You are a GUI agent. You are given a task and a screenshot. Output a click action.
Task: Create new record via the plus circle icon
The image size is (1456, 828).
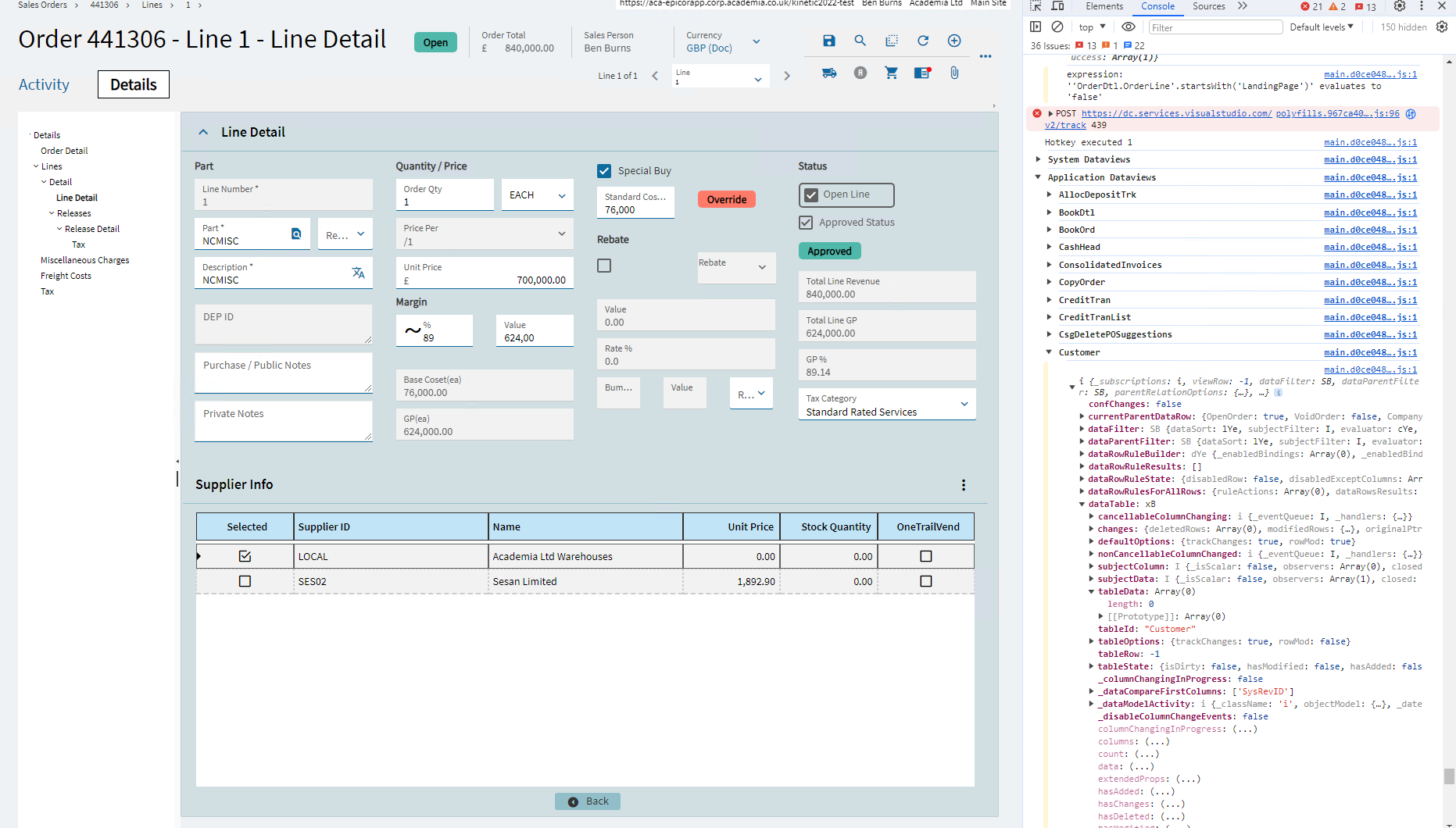click(x=953, y=41)
